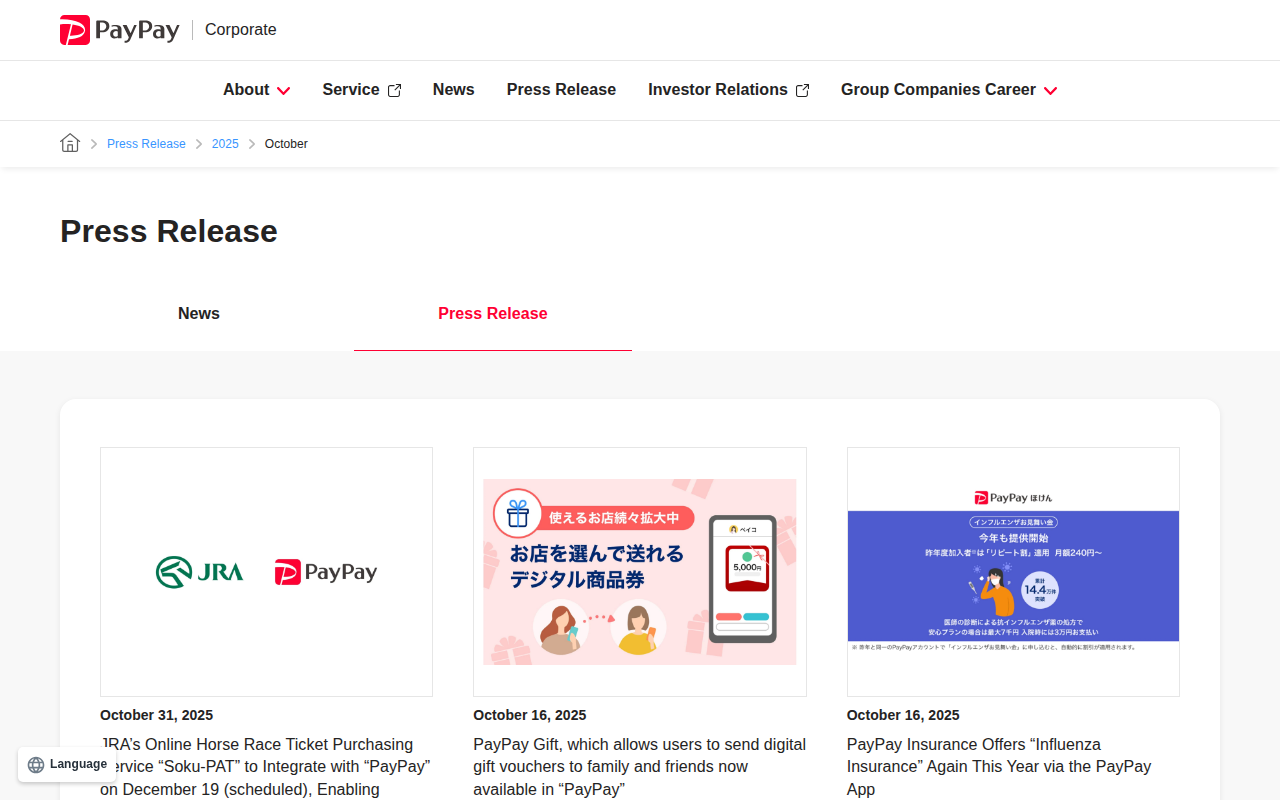The height and width of the screenshot is (800, 1280).
Task: Click the Press Release page heading
Action: (169, 231)
